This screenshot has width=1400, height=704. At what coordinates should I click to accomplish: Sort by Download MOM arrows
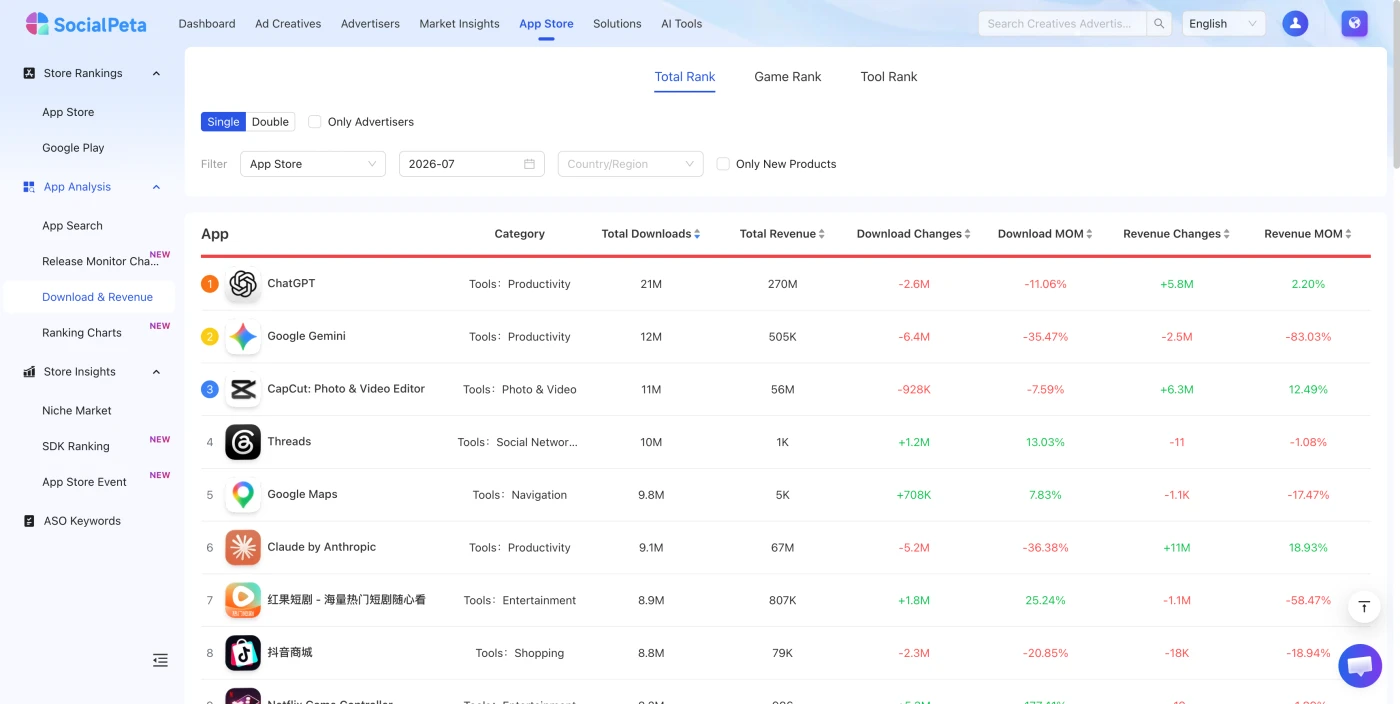1090,234
